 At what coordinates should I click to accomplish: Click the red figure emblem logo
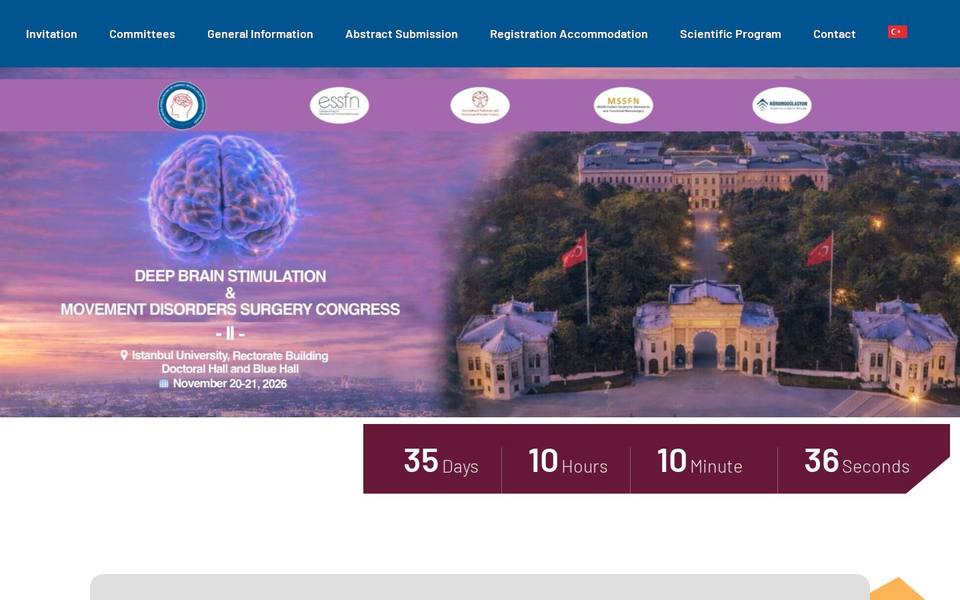coord(480,105)
